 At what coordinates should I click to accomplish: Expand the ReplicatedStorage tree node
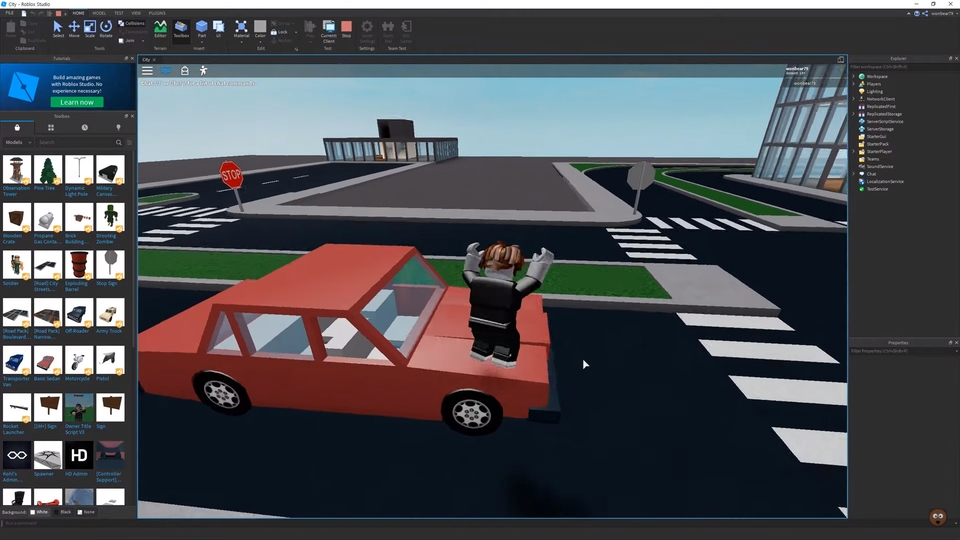[853, 114]
